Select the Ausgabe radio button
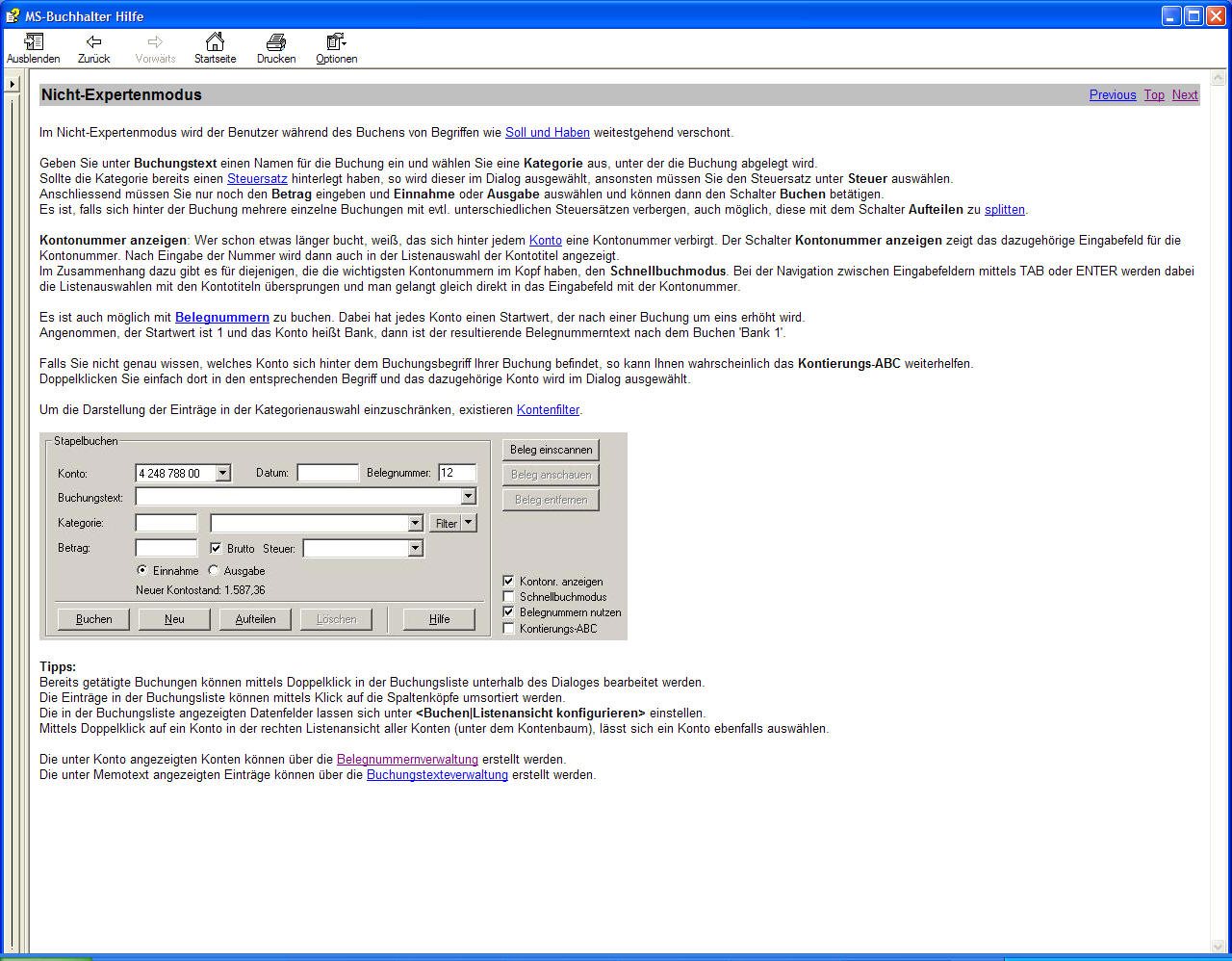 pyautogui.click(x=214, y=570)
